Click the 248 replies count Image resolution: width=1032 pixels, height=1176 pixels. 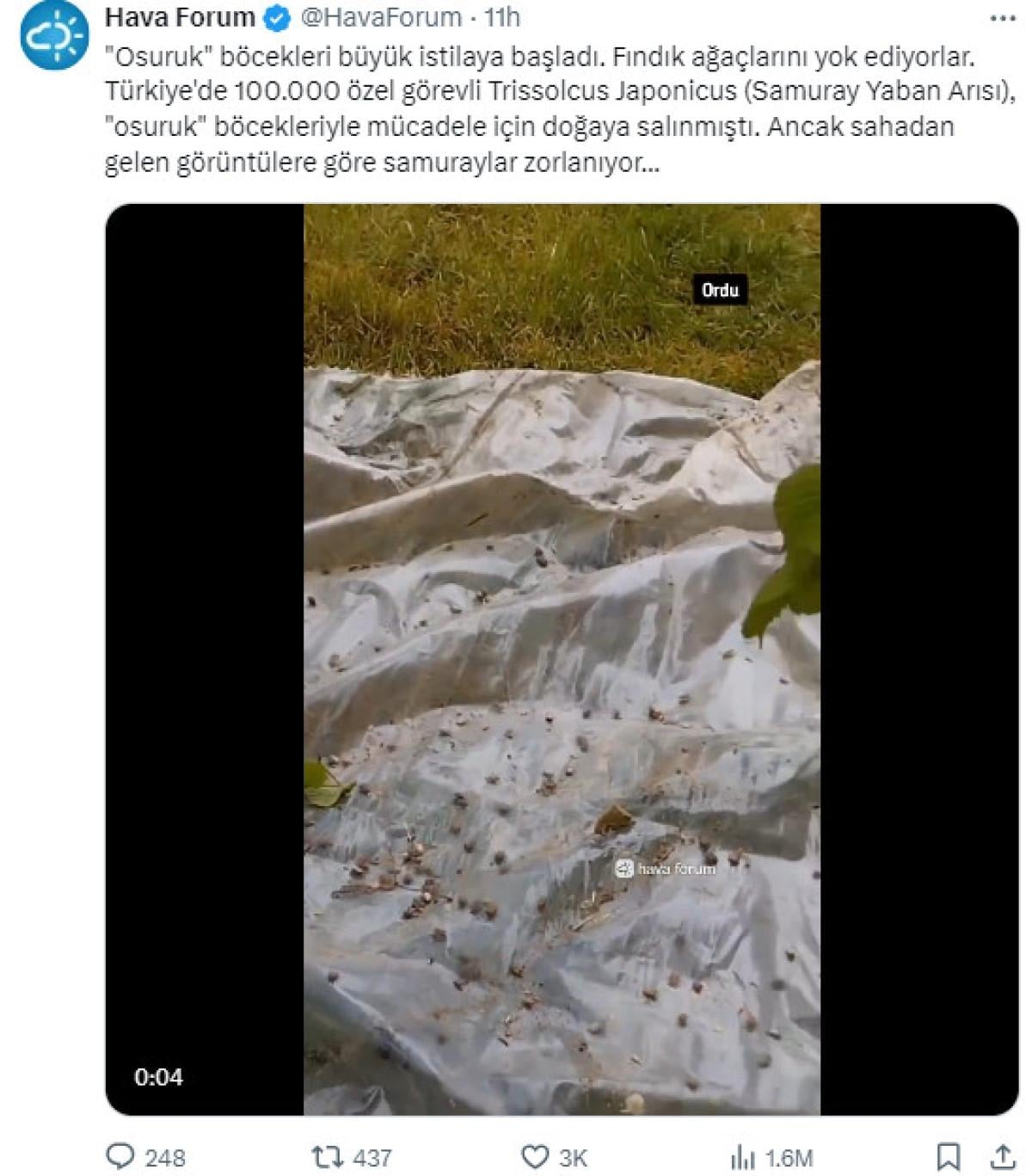click(165, 1158)
